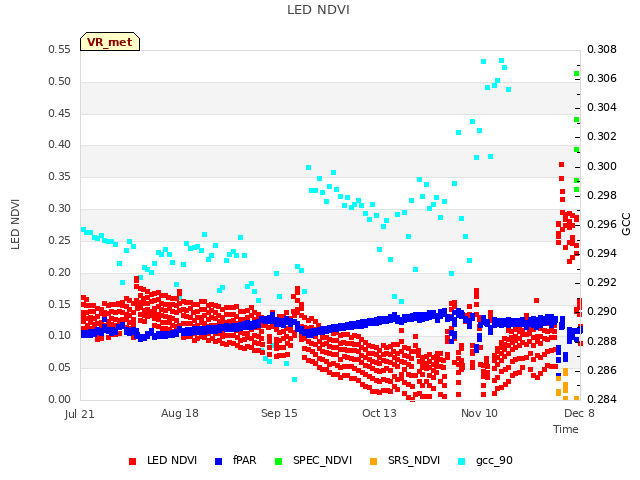Click the 0.25 left axis value
Viewport: 640px width, 480px height.
coord(60,240)
